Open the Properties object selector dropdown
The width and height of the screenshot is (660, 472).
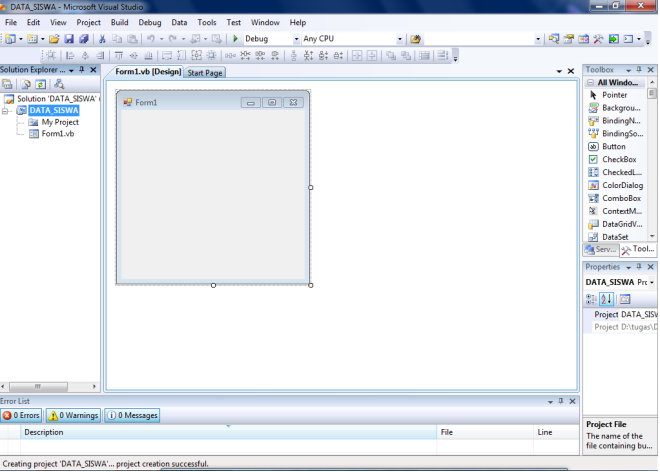click(x=652, y=283)
